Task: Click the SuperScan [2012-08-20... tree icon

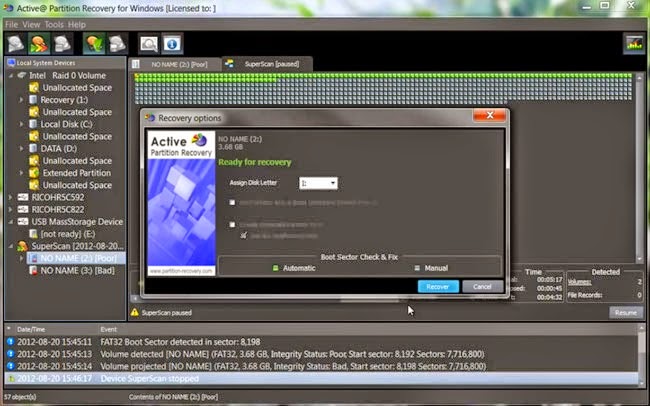Action: 22,246
